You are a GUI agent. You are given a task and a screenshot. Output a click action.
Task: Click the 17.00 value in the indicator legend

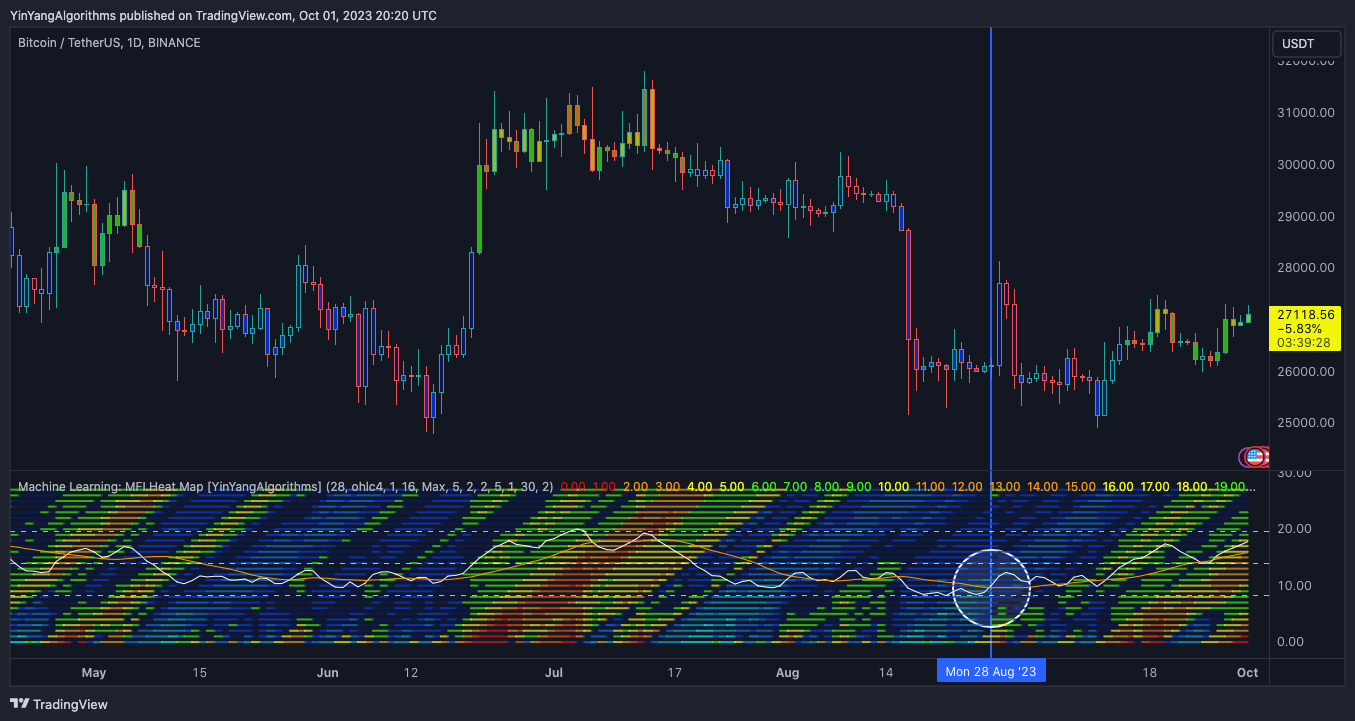1155,487
